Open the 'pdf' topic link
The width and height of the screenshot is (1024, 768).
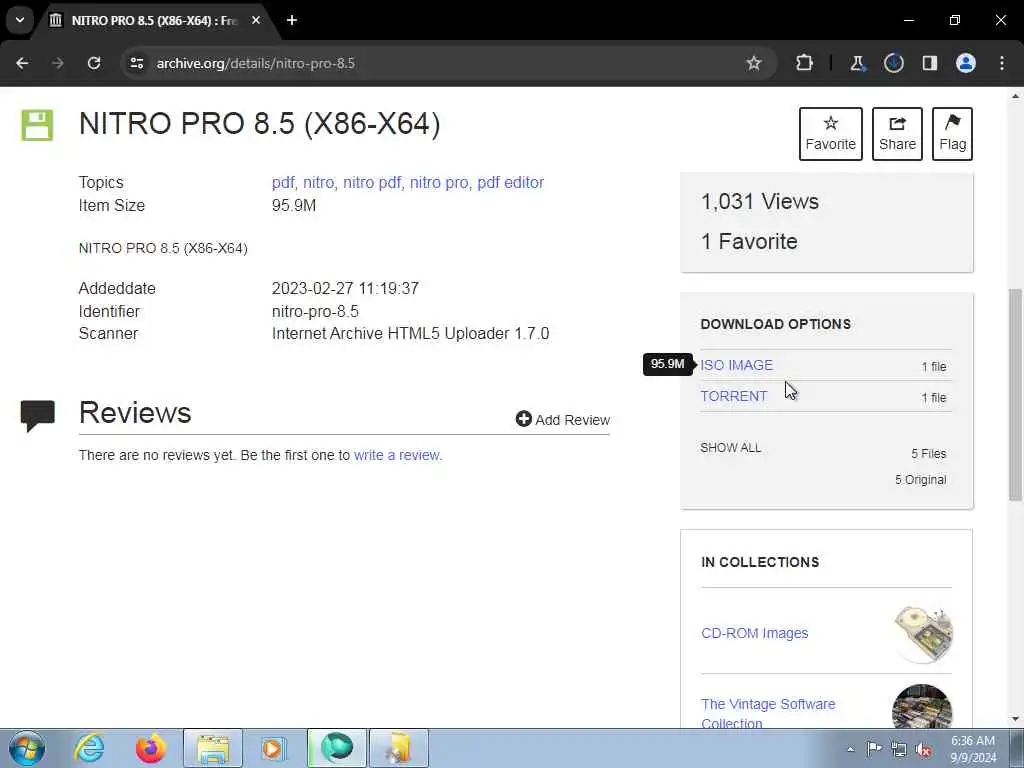coord(282,183)
